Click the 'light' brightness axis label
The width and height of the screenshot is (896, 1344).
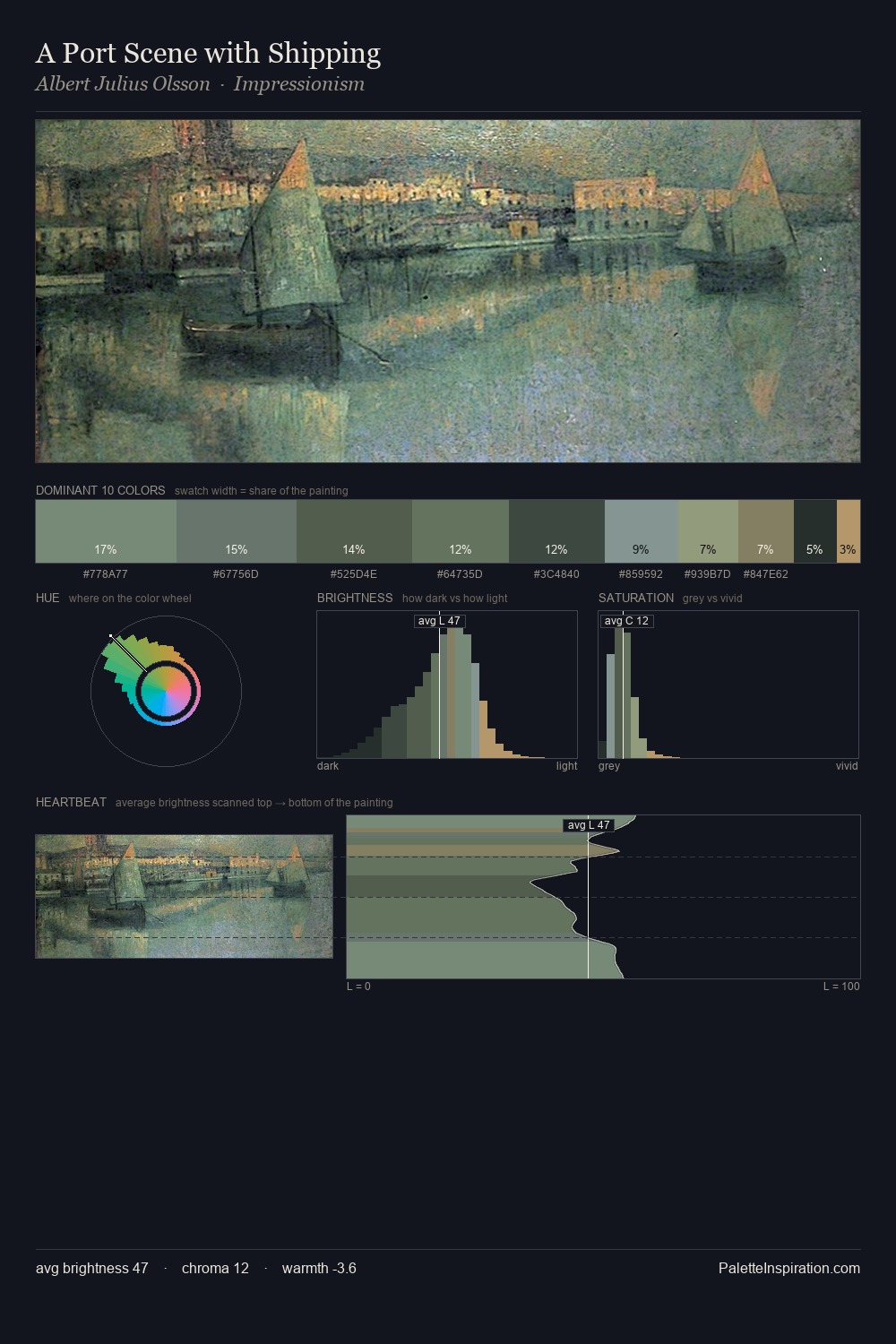coord(566,766)
